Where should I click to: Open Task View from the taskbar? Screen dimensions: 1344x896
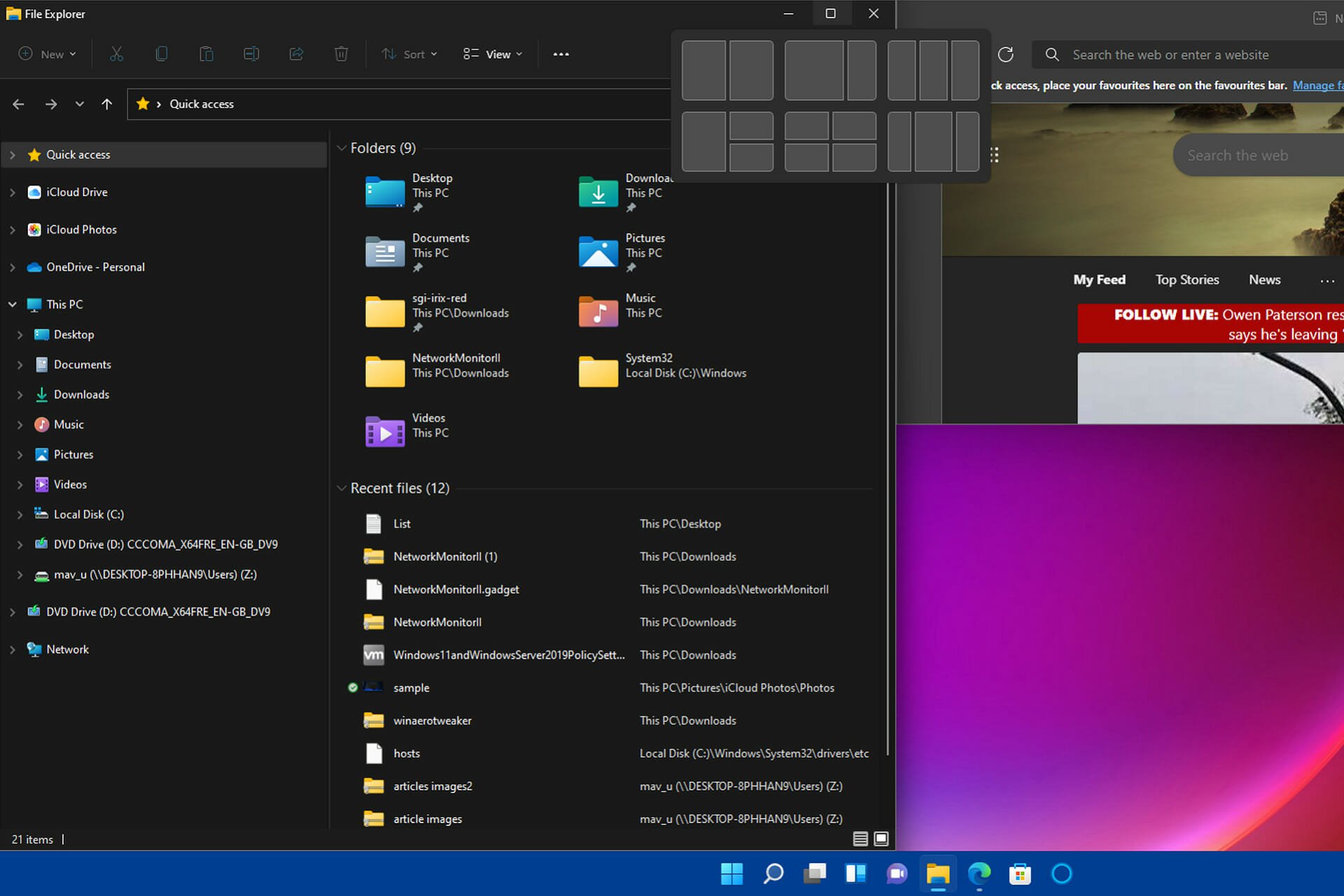point(815,874)
